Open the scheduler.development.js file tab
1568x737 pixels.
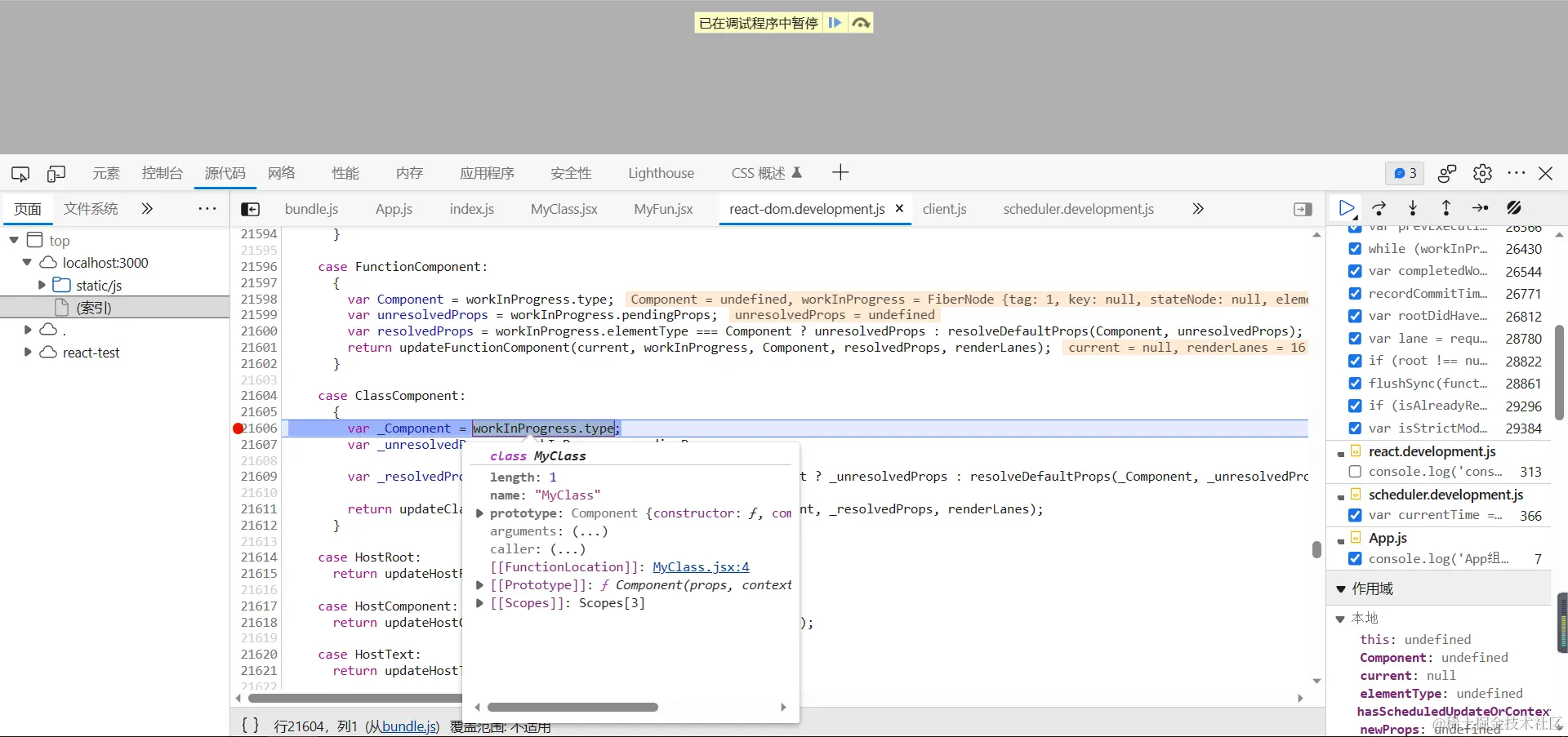1078,209
